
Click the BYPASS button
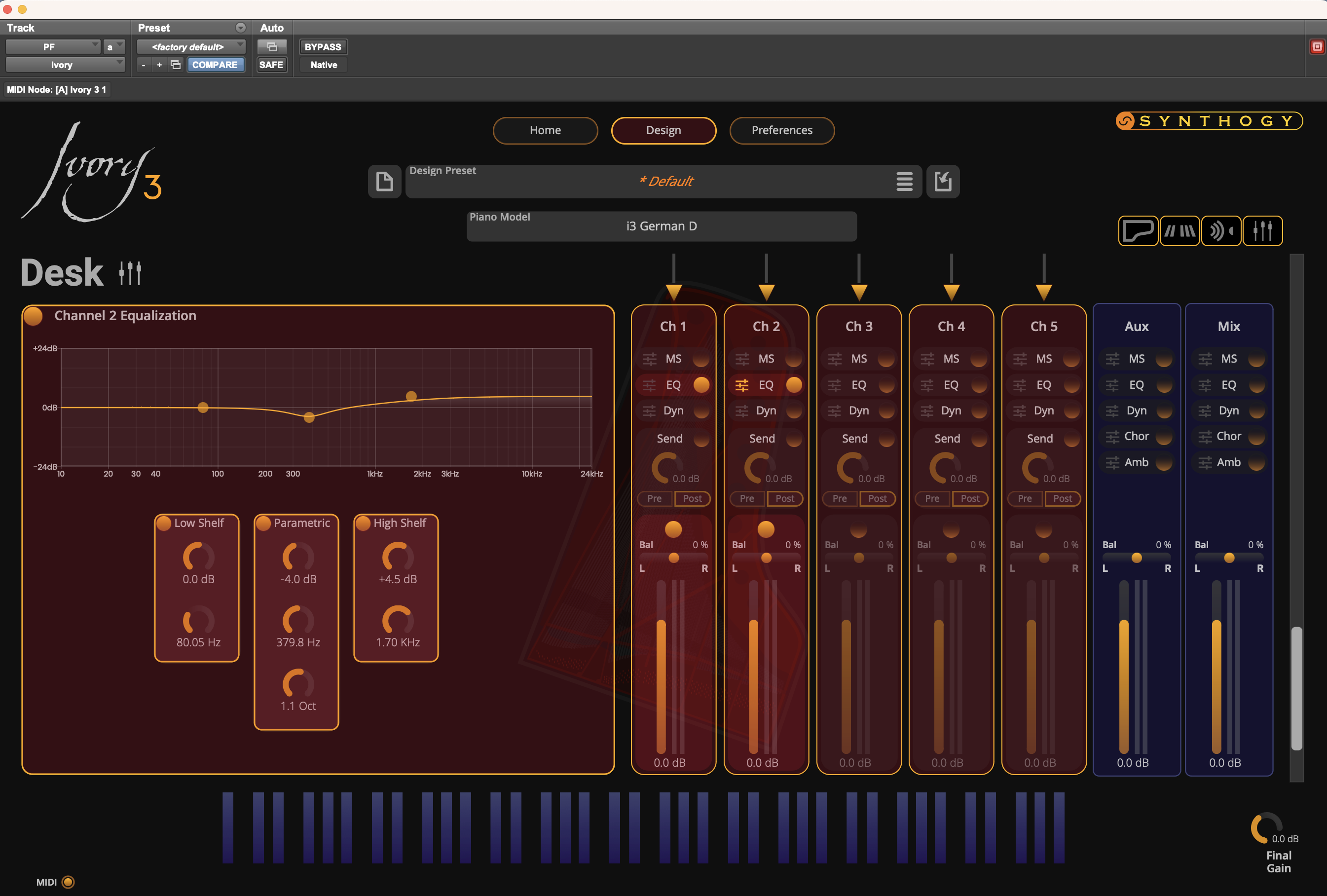point(323,47)
